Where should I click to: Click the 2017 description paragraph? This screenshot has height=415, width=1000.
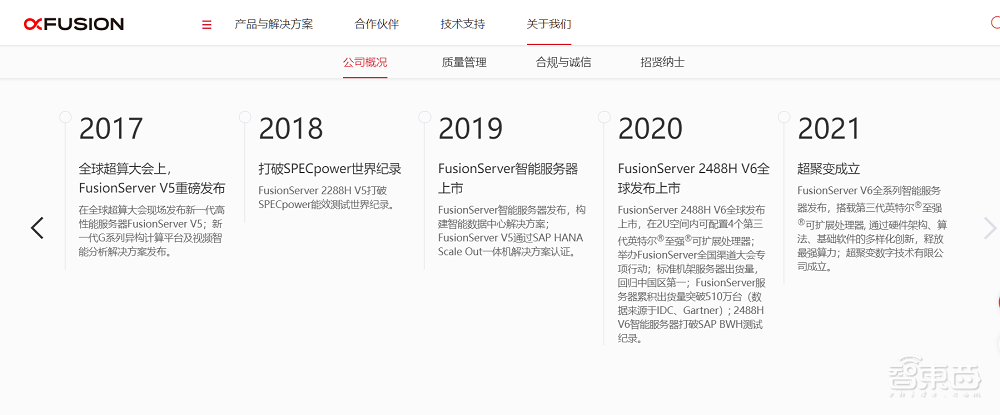point(151,230)
